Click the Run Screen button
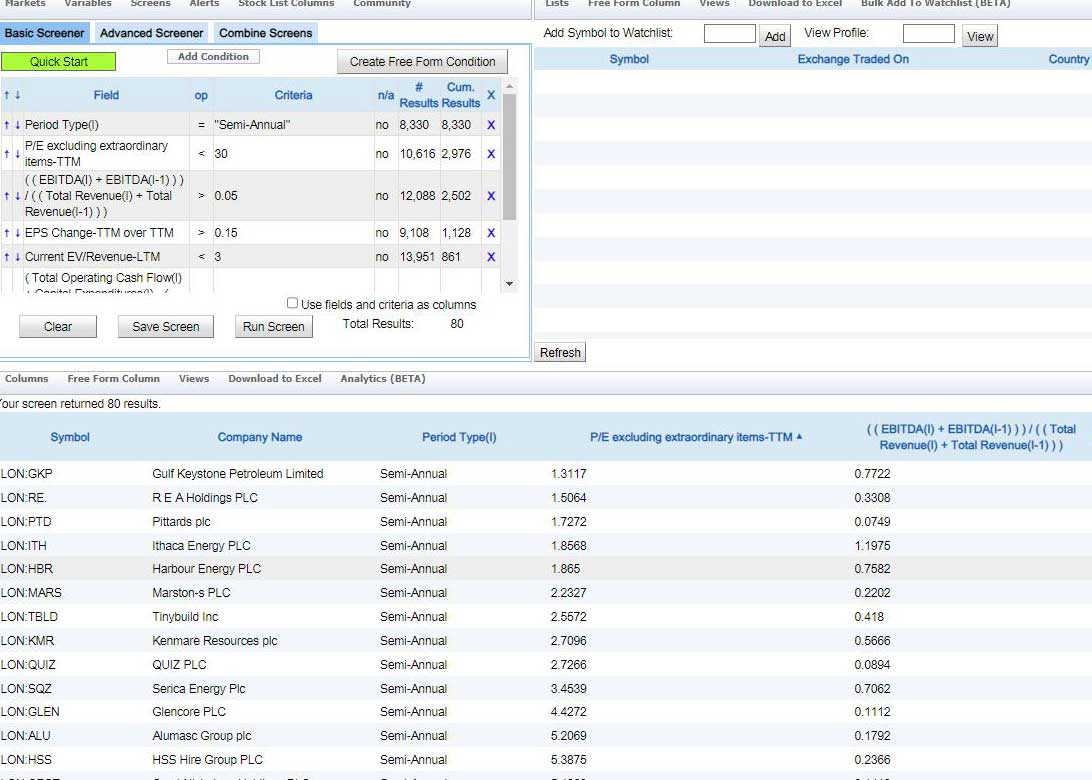 tap(273, 326)
